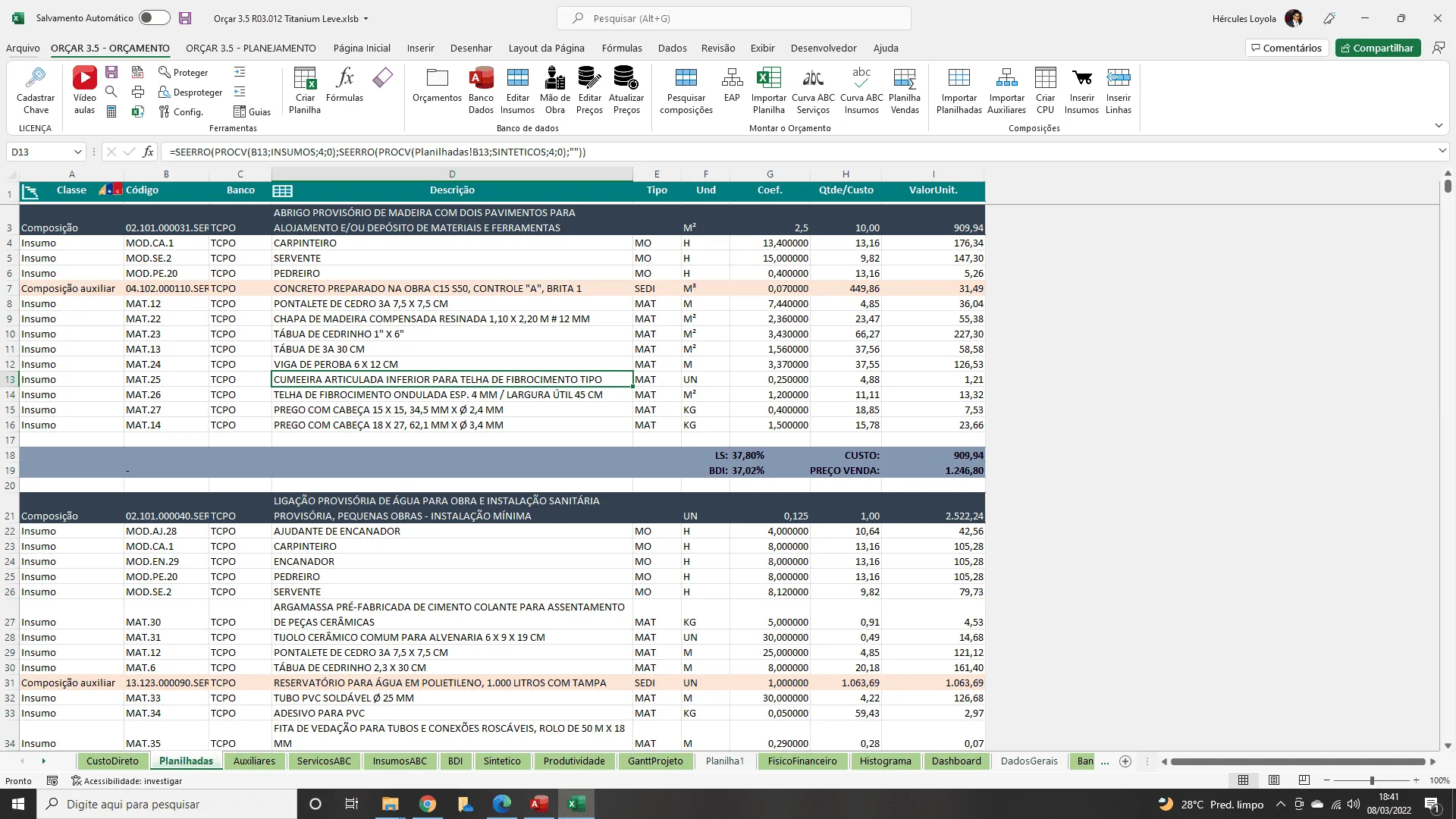Switch to Page Layout view icon
1456x819 pixels.
(x=1274, y=780)
